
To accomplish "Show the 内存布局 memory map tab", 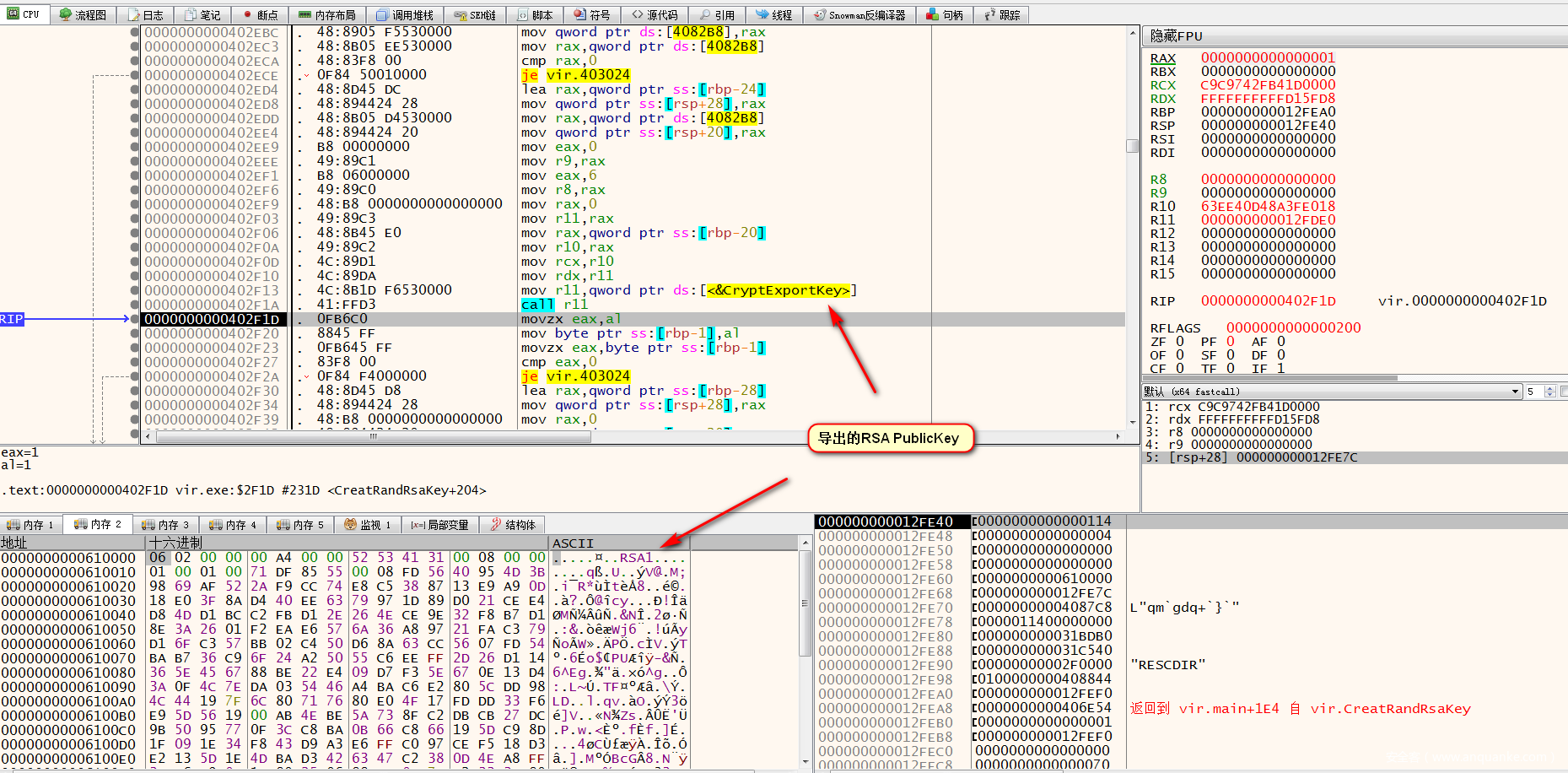I will 327,15.
